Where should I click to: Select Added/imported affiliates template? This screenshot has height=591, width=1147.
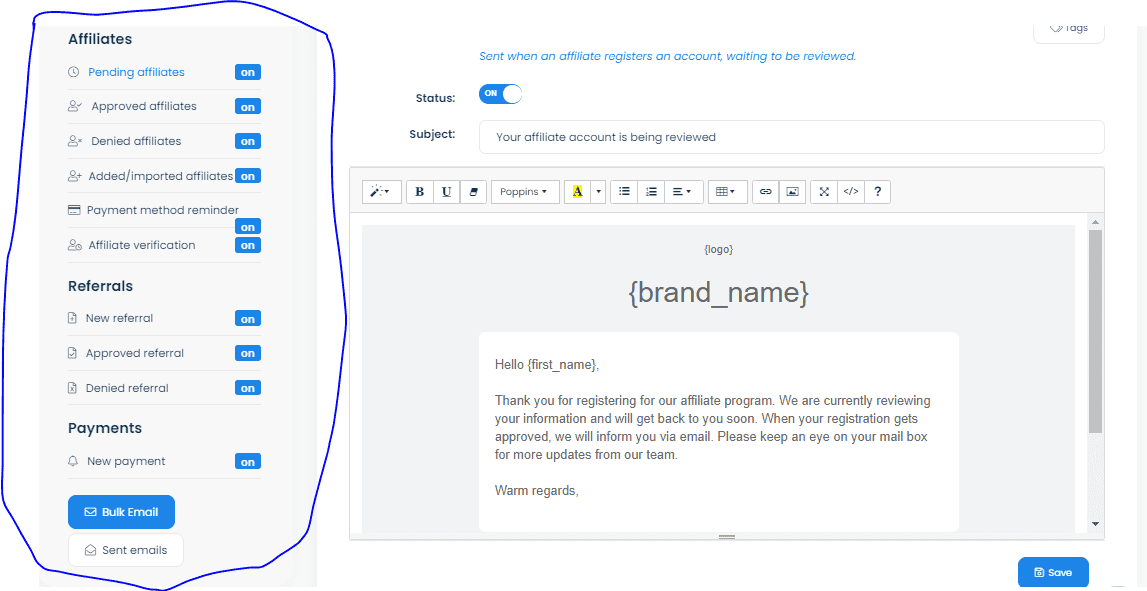point(161,176)
